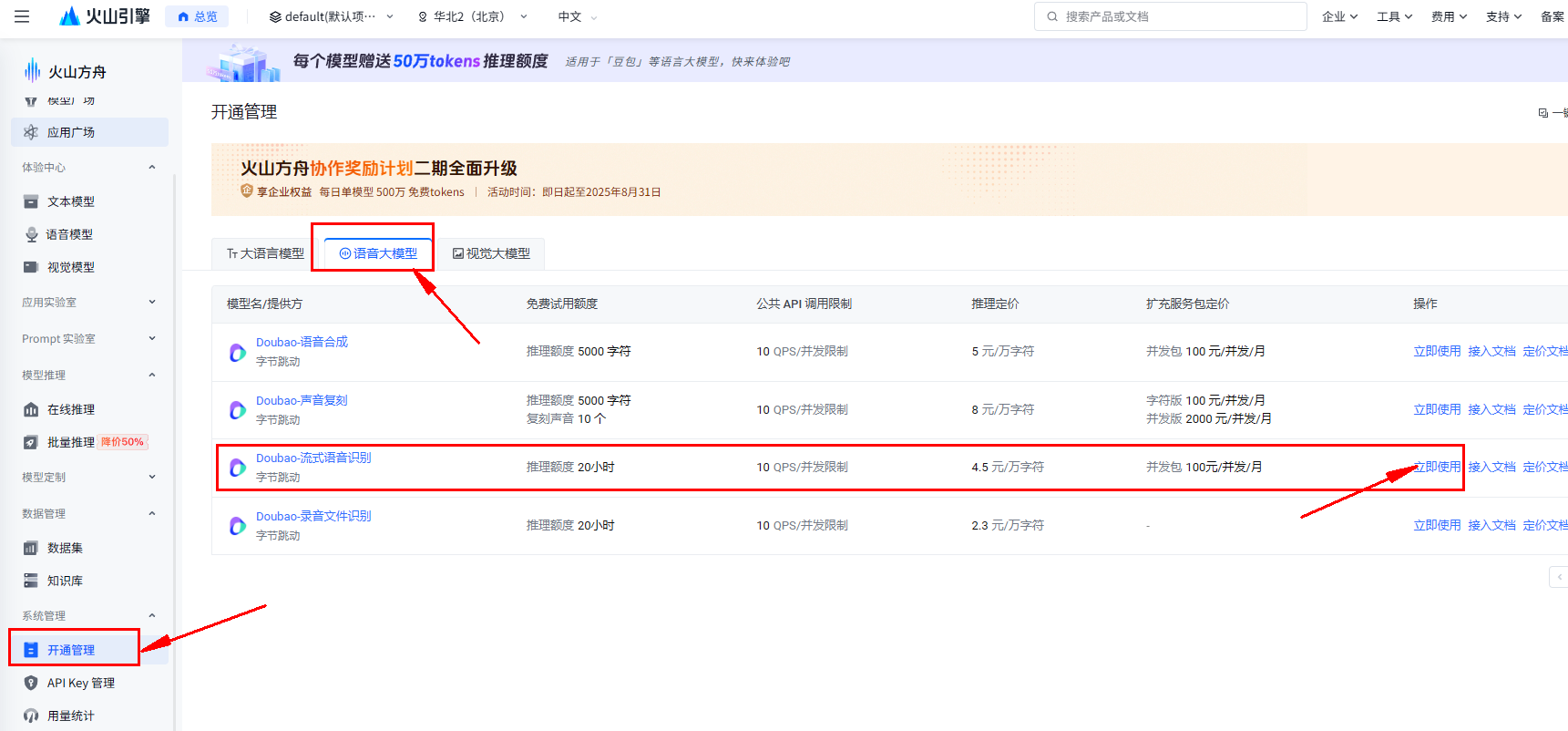
Task: Click the 享企业权益 badge icon
Action: tap(247, 190)
